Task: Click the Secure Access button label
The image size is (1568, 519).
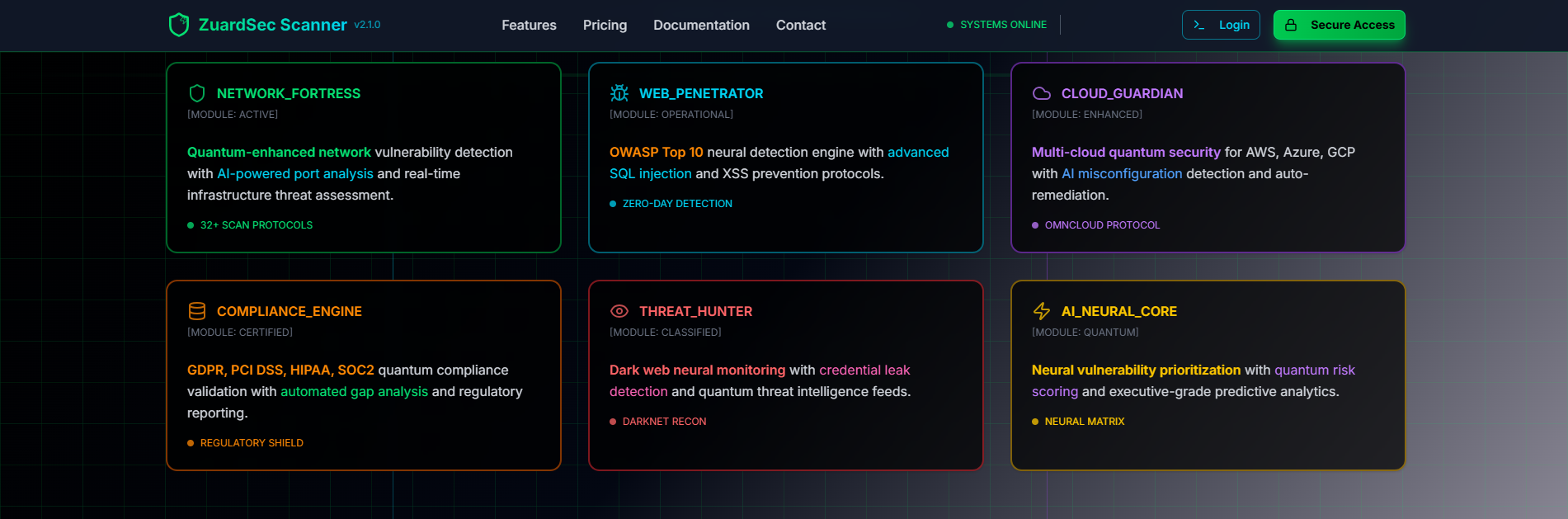Action: 1352,25
